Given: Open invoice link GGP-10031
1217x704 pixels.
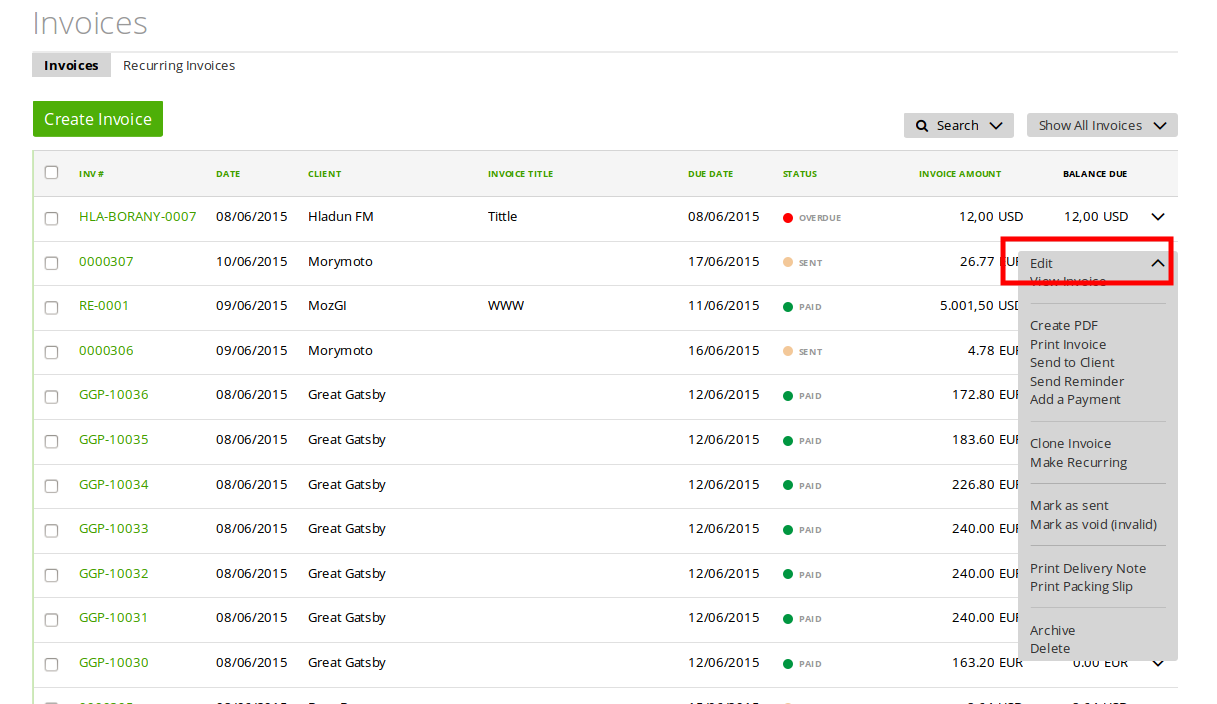Looking at the screenshot, I should 113,617.
